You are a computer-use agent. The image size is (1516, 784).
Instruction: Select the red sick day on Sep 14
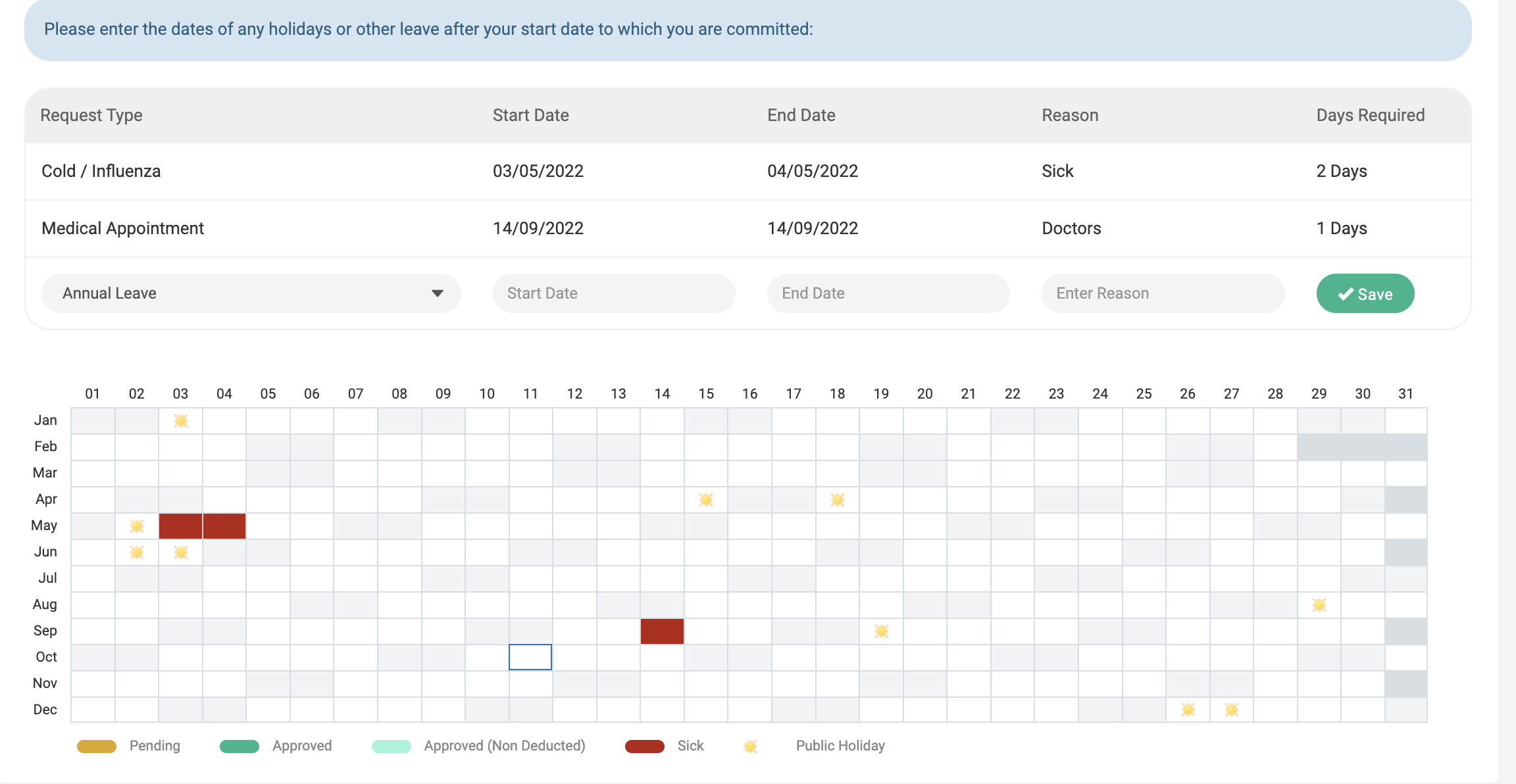(662, 631)
